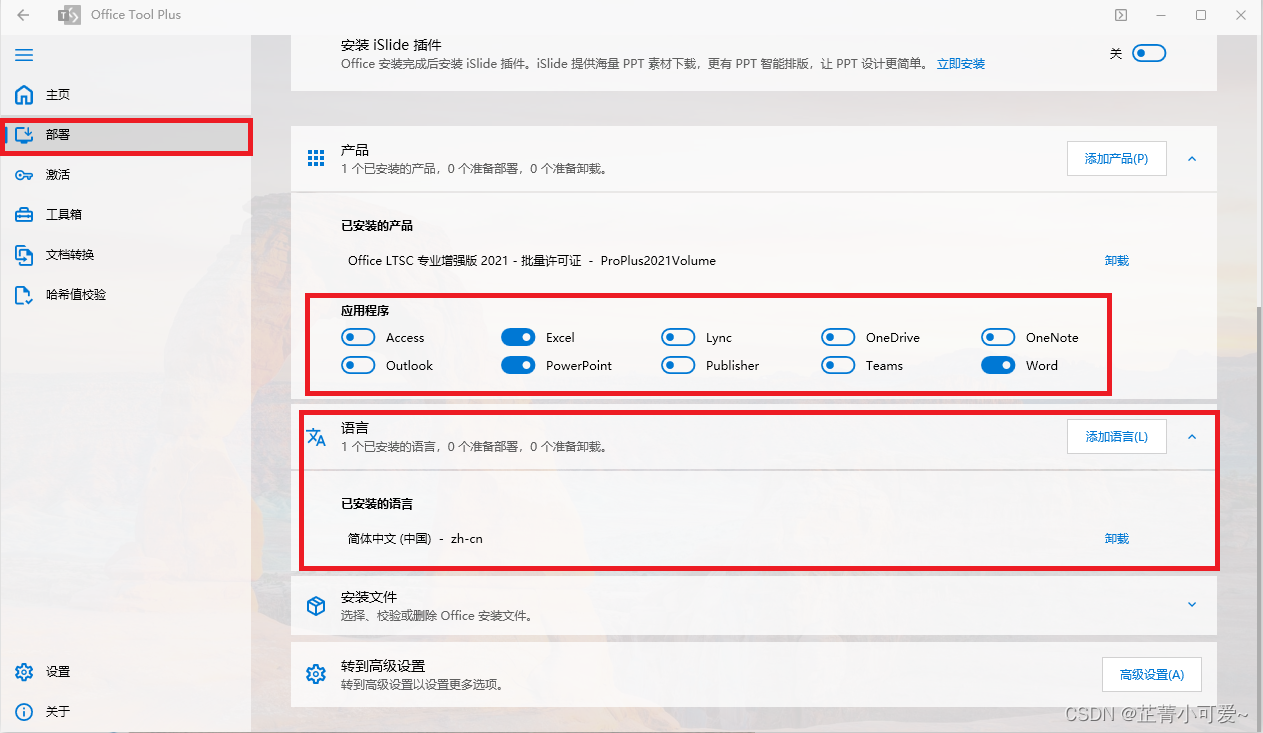Click the box icon of 安装文件 section
This screenshot has height=733, width=1263.
(316, 606)
